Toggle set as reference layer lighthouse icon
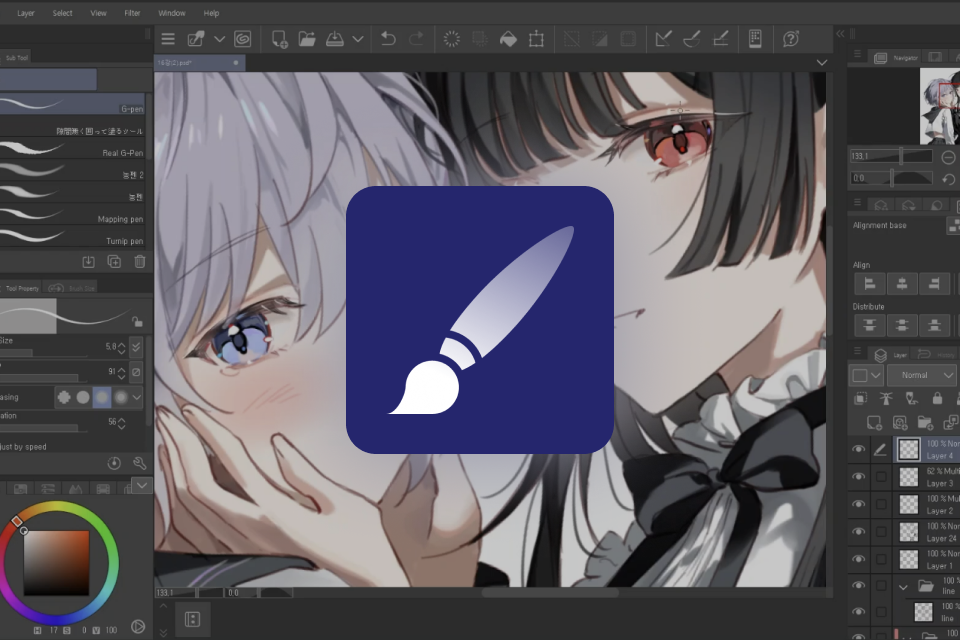This screenshot has width=960, height=640. (x=886, y=399)
